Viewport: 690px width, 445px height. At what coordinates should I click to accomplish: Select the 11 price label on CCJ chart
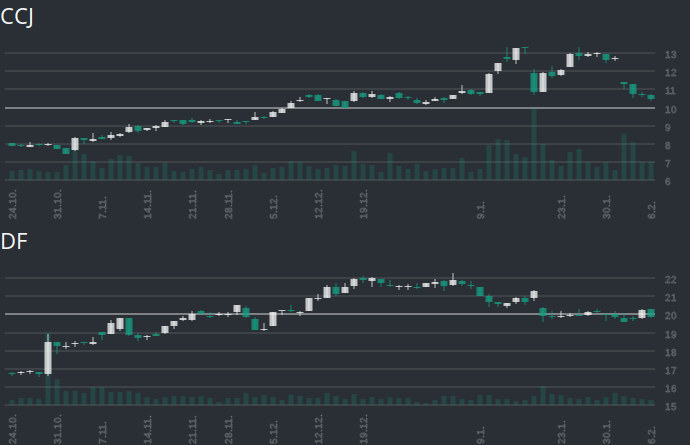click(670, 91)
